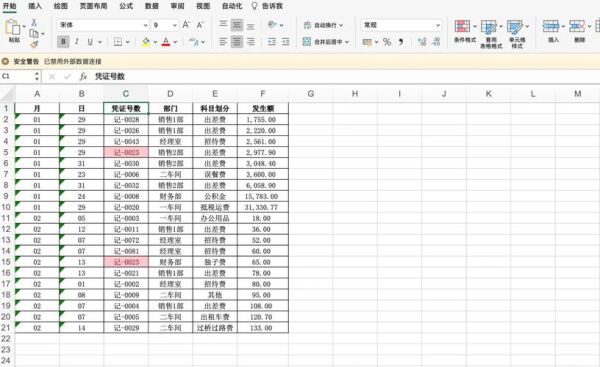Open Conditional Formatting (条件格式)
600x367 pixels.
(x=465, y=31)
